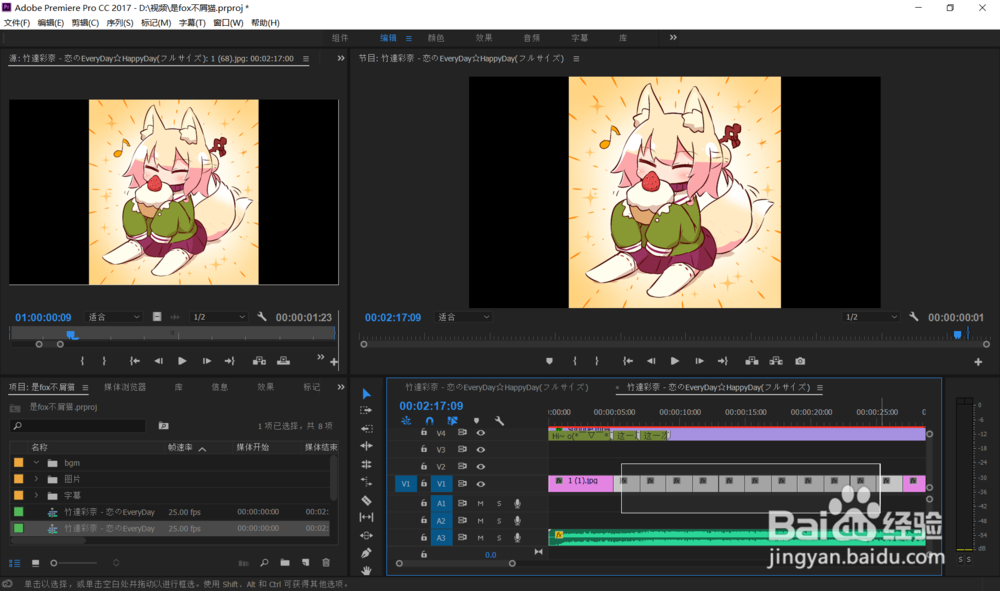This screenshot has height=591, width=1000.
Task: Select the Rolling Edit tool
Action: point(366,446)
